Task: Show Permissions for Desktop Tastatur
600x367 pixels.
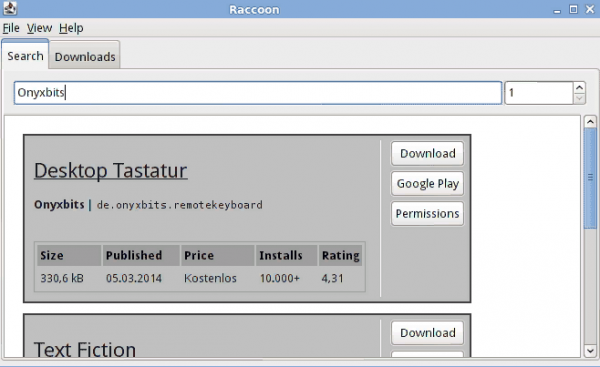Action: click(427, 214)
